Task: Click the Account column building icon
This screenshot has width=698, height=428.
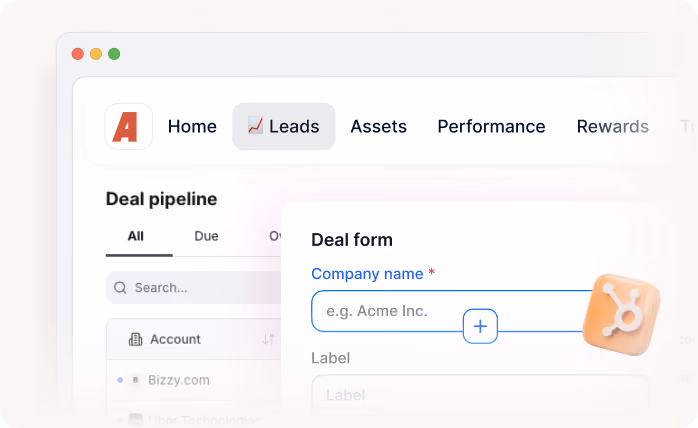Action: coord(135,339)
